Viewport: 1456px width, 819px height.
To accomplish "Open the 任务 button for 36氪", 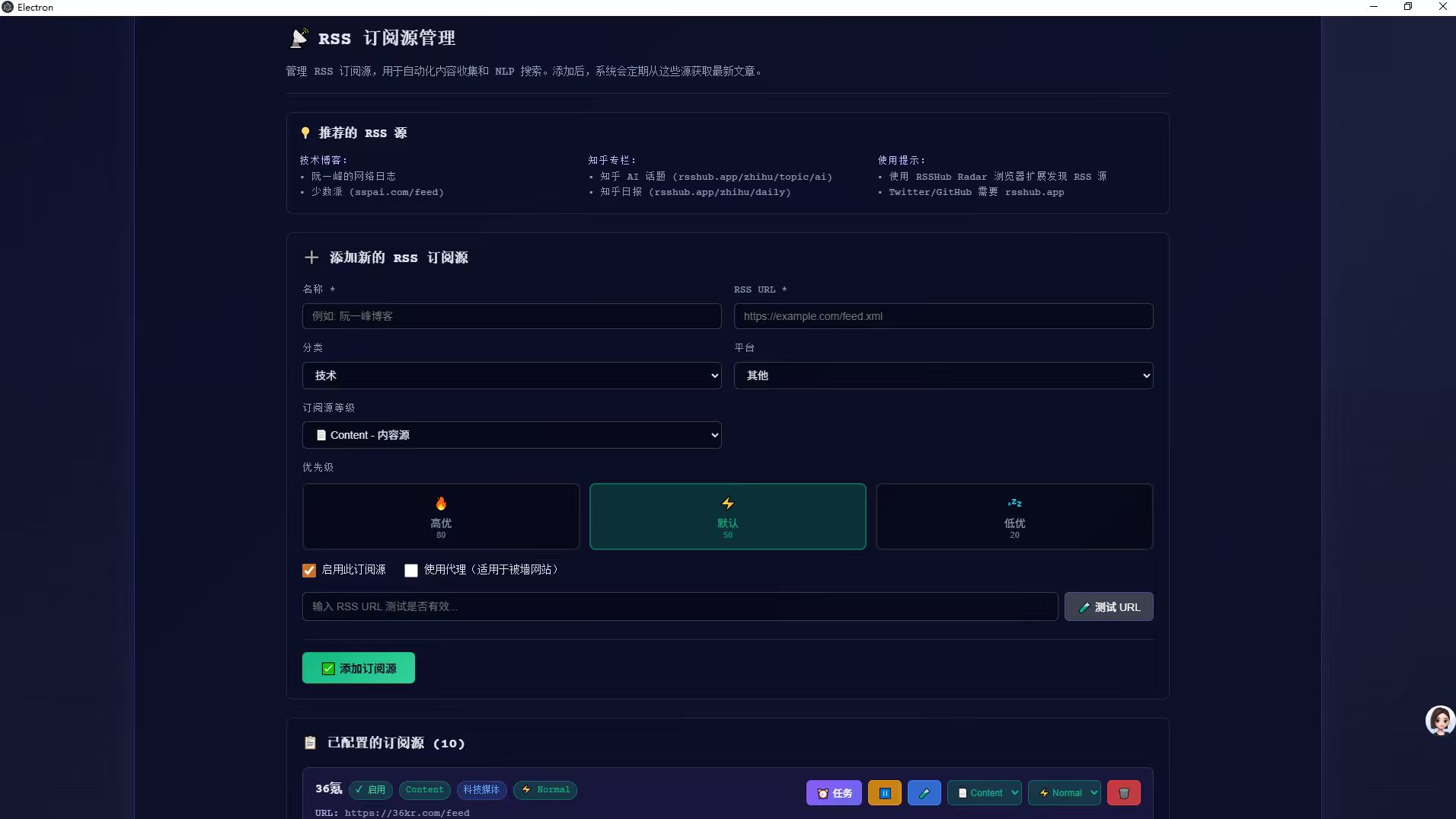I will [x=834, y=792].
